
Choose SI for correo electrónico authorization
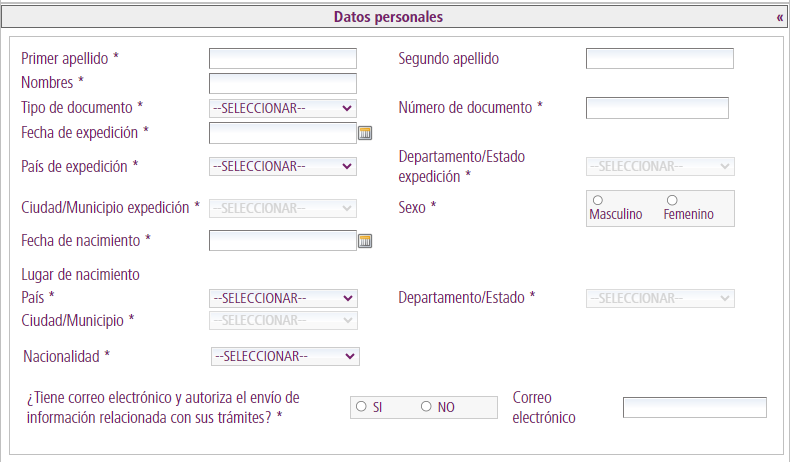click(x=361, y=406)
